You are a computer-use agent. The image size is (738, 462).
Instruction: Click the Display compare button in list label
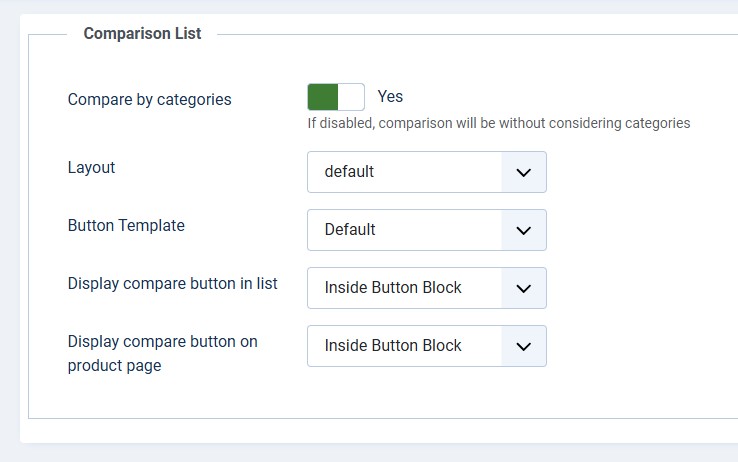(x=172, y=284)
